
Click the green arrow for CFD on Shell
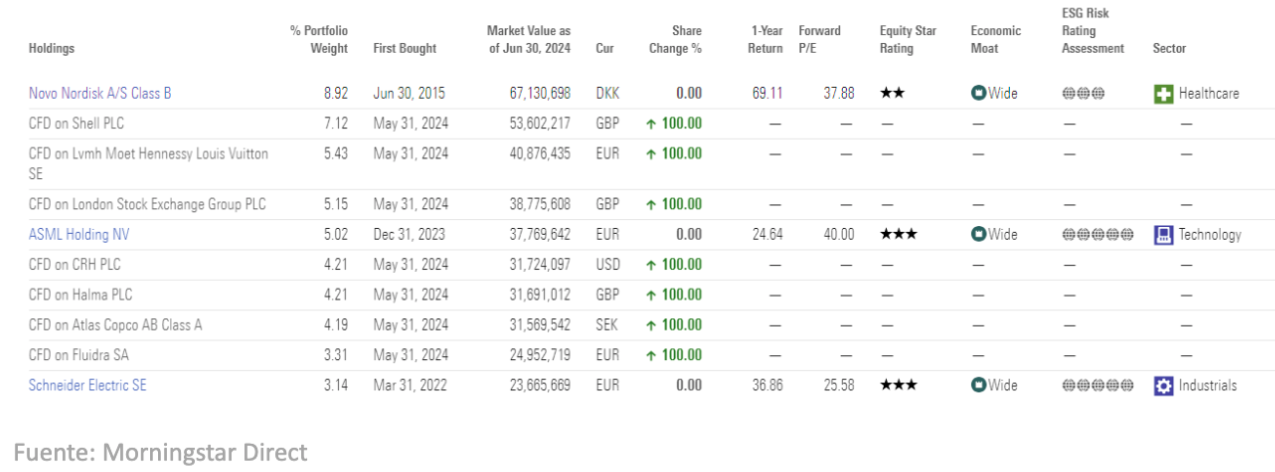(651, 124)
